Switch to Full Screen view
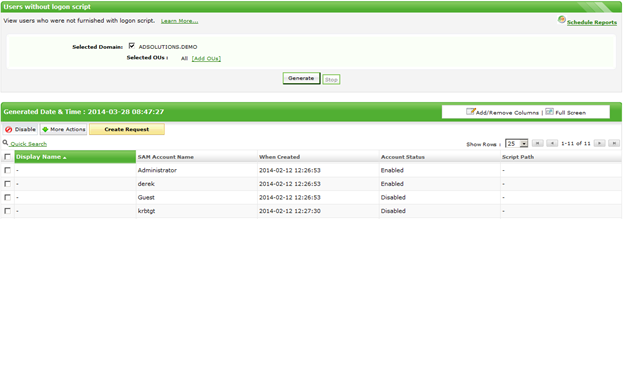 570,113
